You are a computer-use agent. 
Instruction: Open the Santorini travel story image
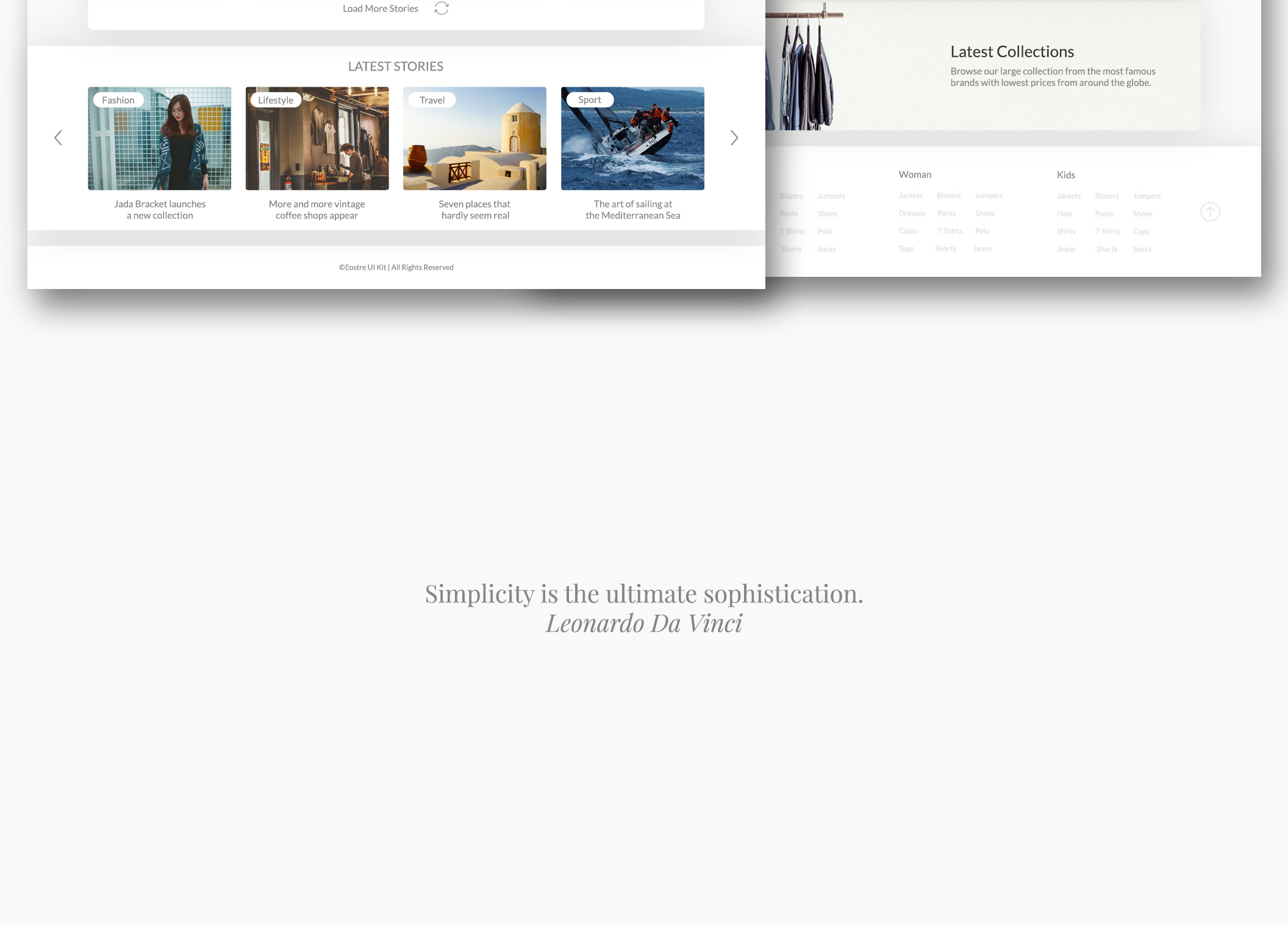(x=474, y=146)
